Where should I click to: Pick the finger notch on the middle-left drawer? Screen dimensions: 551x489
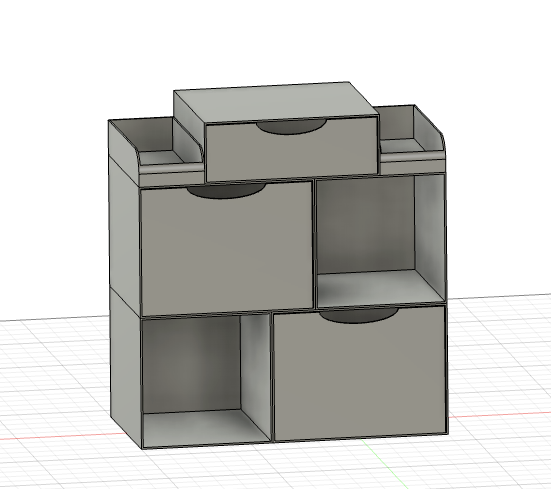point(226,191)
